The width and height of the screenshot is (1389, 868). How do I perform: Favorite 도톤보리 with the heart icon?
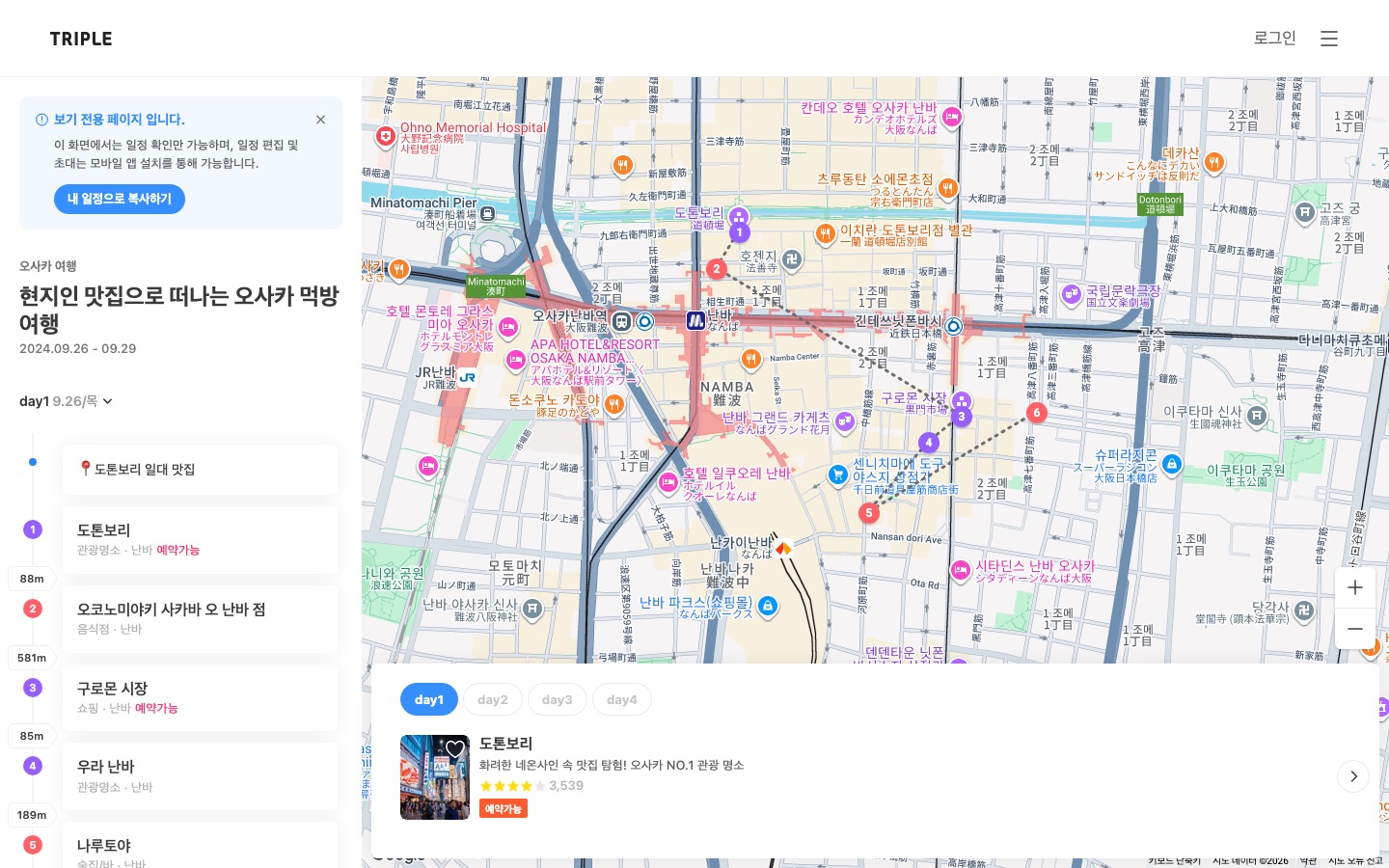pos(454,749)
